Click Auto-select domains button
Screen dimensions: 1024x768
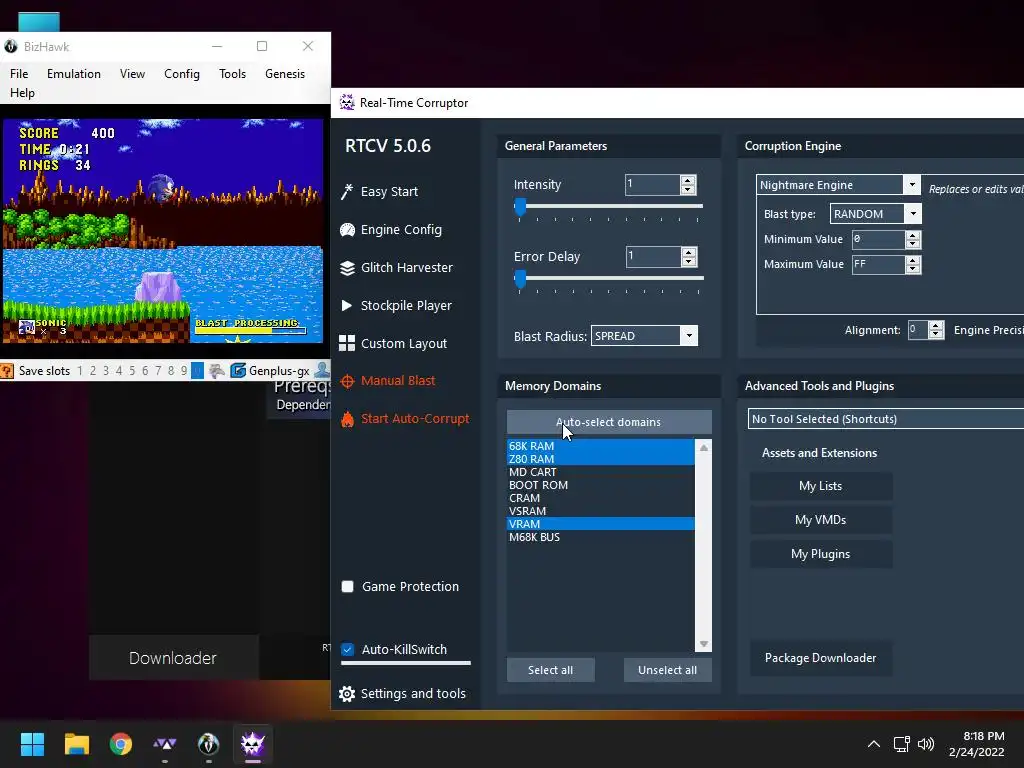609,422
